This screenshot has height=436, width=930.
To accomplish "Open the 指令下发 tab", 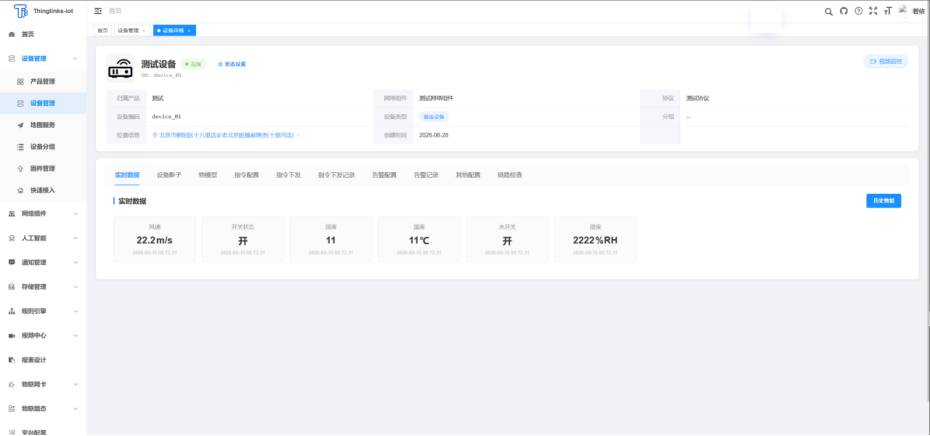I will click(288, 175).
